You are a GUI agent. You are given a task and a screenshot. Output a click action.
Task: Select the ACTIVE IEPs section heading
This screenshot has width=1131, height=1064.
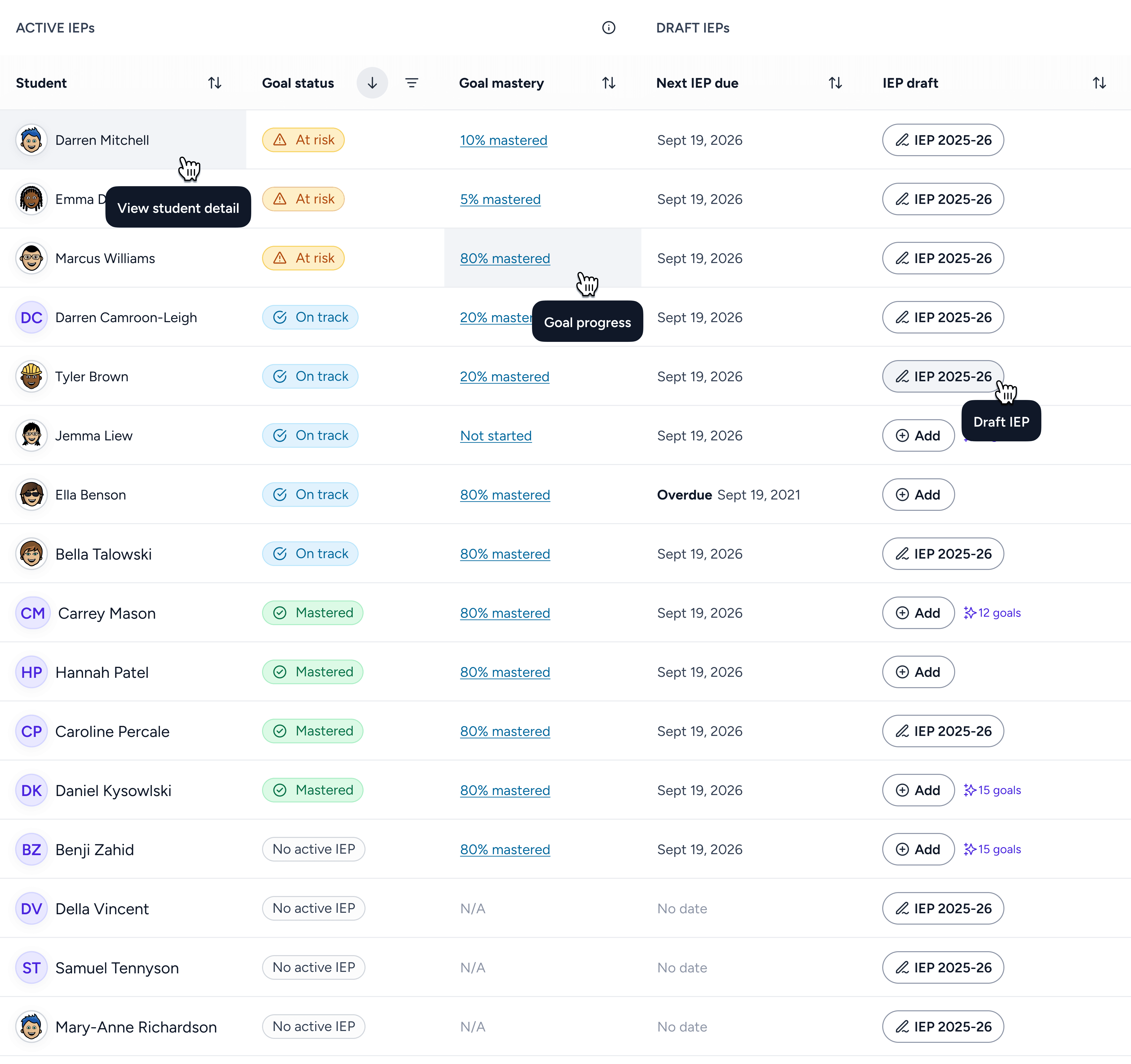pos(55,28)
